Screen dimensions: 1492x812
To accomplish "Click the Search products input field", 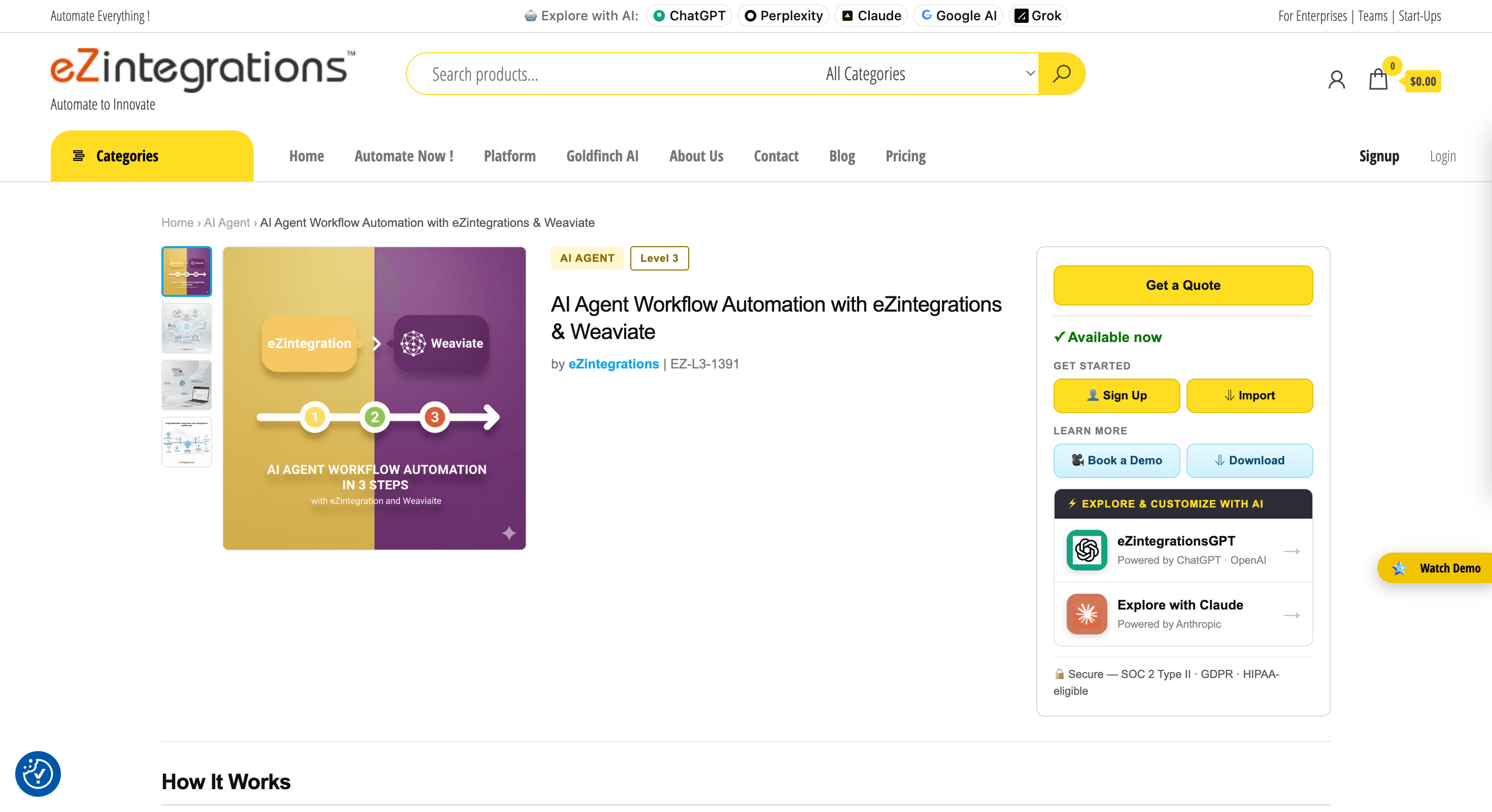I will tap(614, 74).
